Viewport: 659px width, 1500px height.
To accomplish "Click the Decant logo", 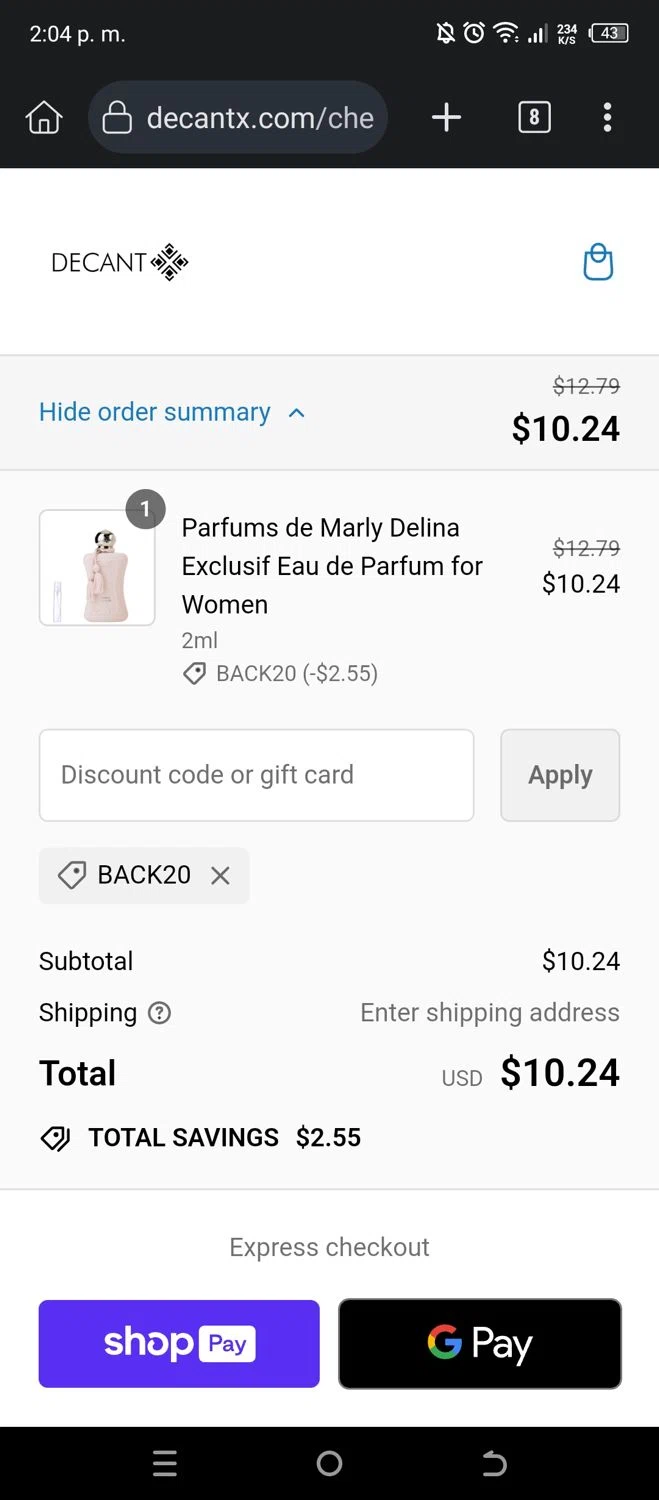I will pyautogui.click(x=120, y=262).
